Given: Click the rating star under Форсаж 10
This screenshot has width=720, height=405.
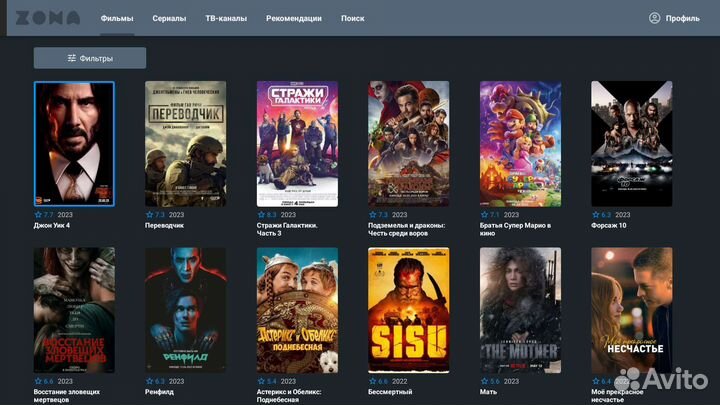Looking at the screenshot, I should click(596, 214).
